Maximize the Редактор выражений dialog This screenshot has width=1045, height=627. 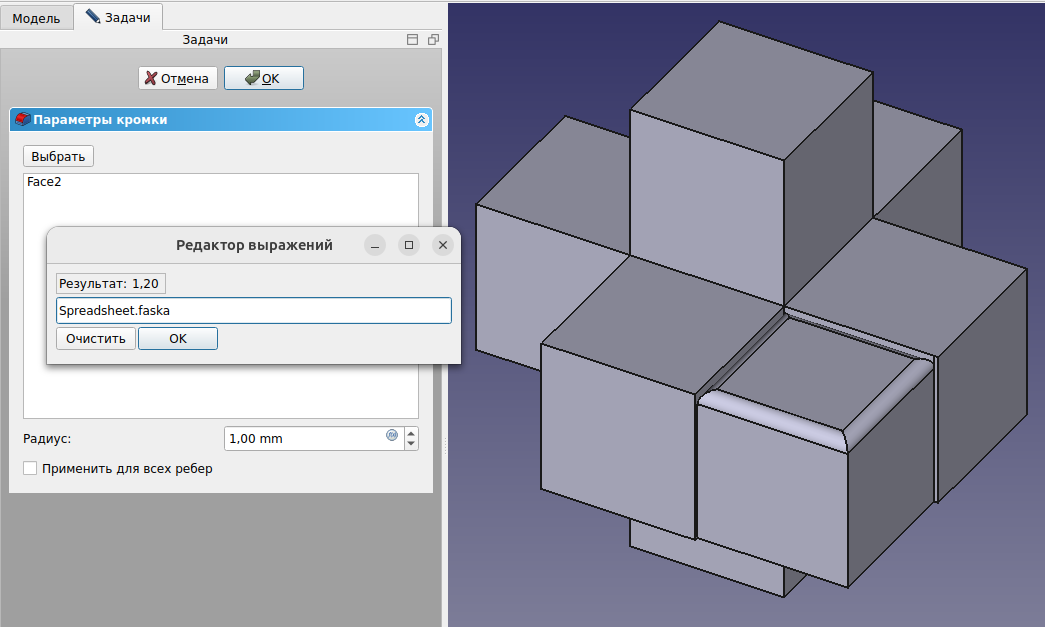[x=409, y=245]
